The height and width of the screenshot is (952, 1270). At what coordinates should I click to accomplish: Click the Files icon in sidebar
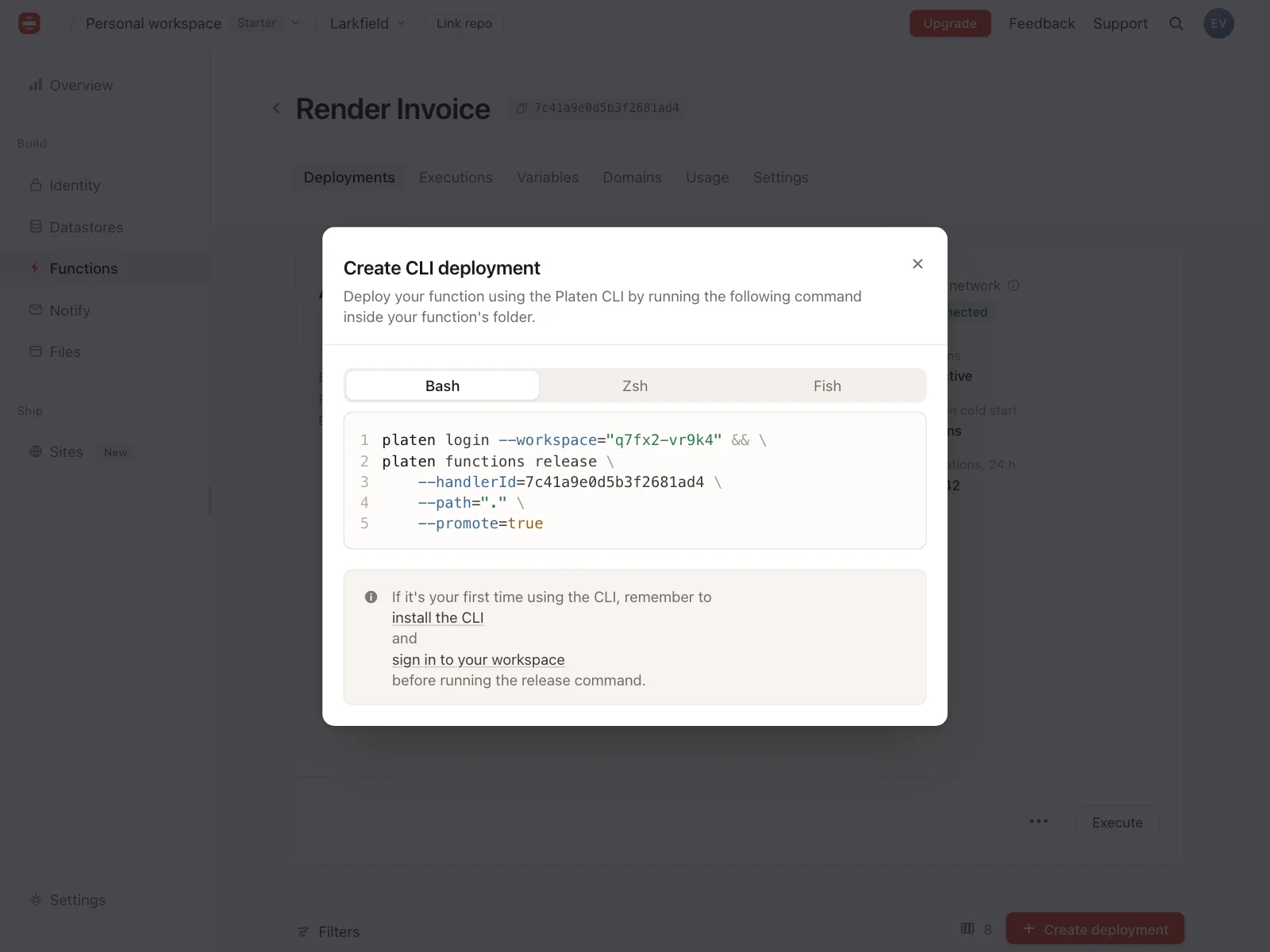coord(36,351)
